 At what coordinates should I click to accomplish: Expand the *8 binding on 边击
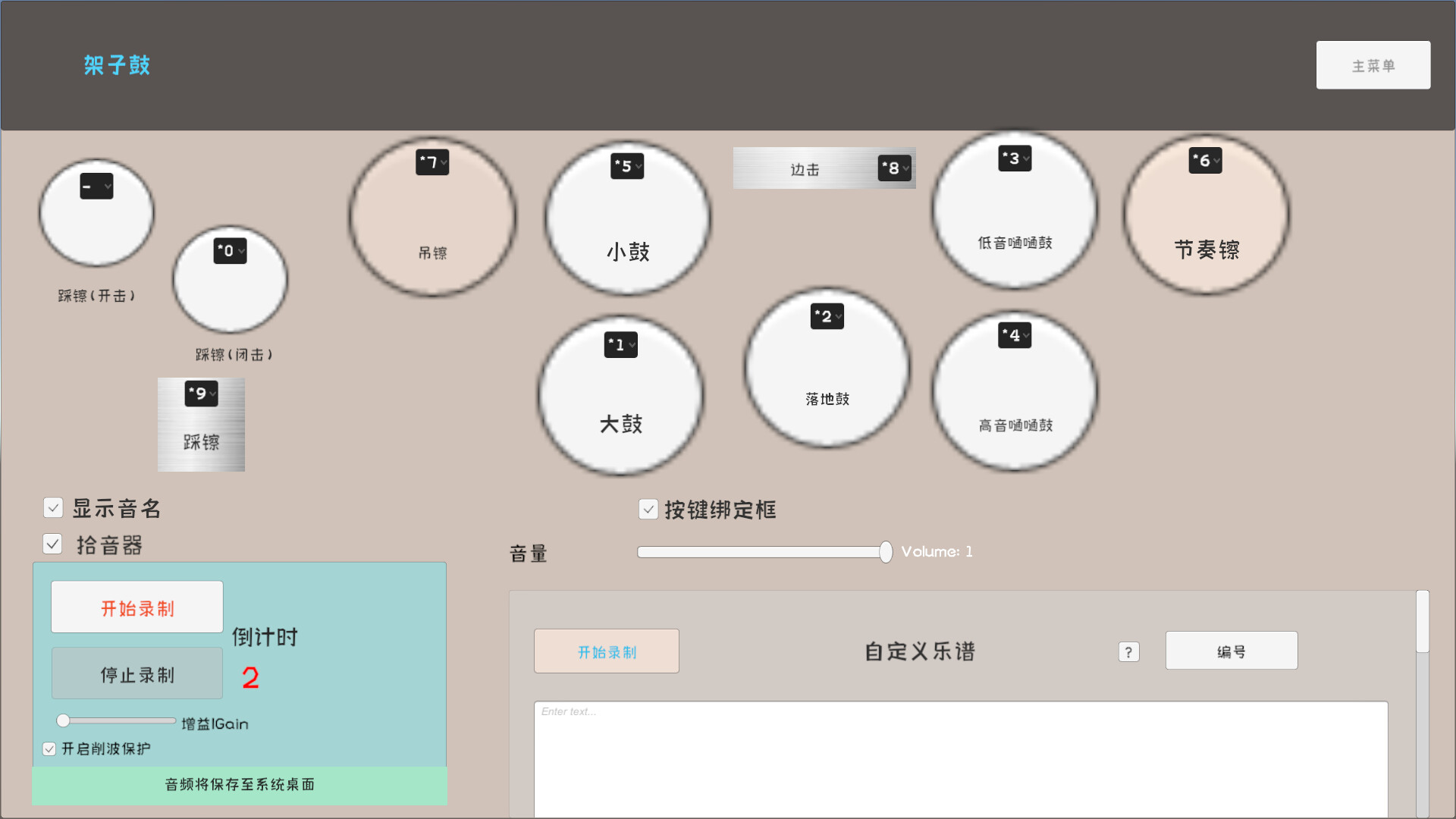pos(895,168)
